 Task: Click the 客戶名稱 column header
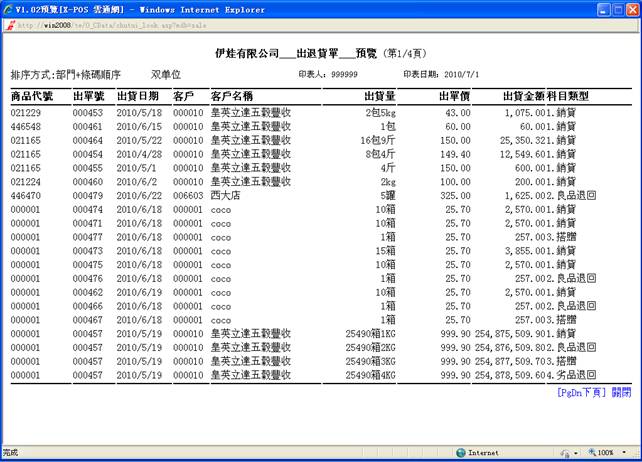[x=232, y=96]
